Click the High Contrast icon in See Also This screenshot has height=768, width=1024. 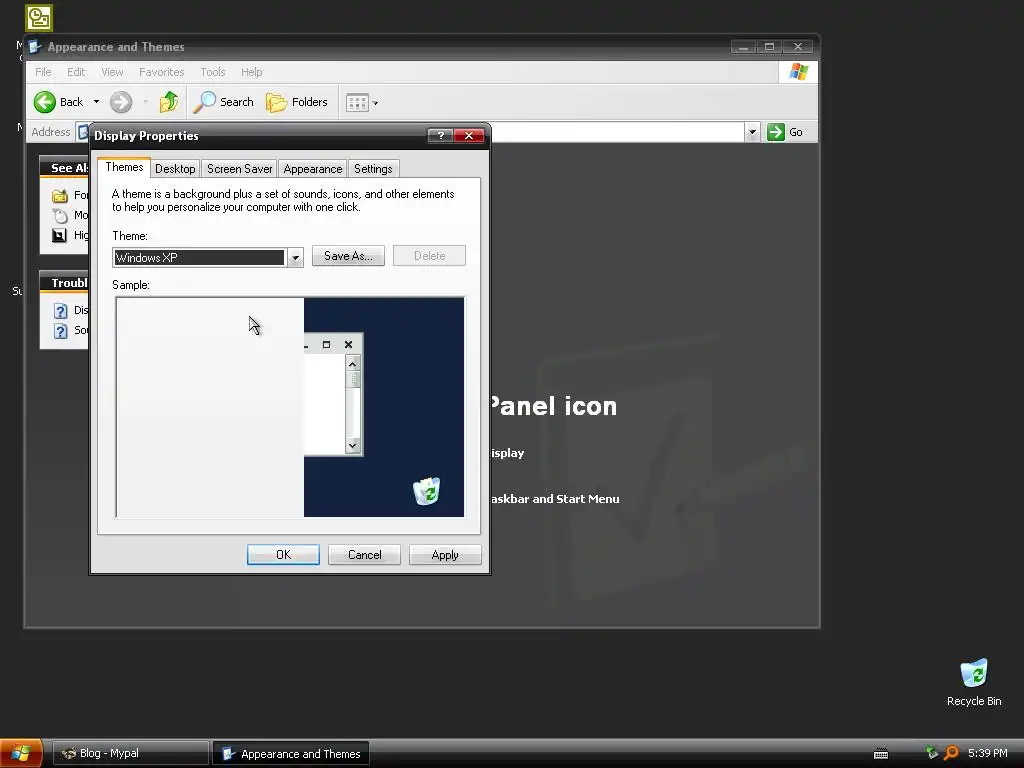point(59,235)
